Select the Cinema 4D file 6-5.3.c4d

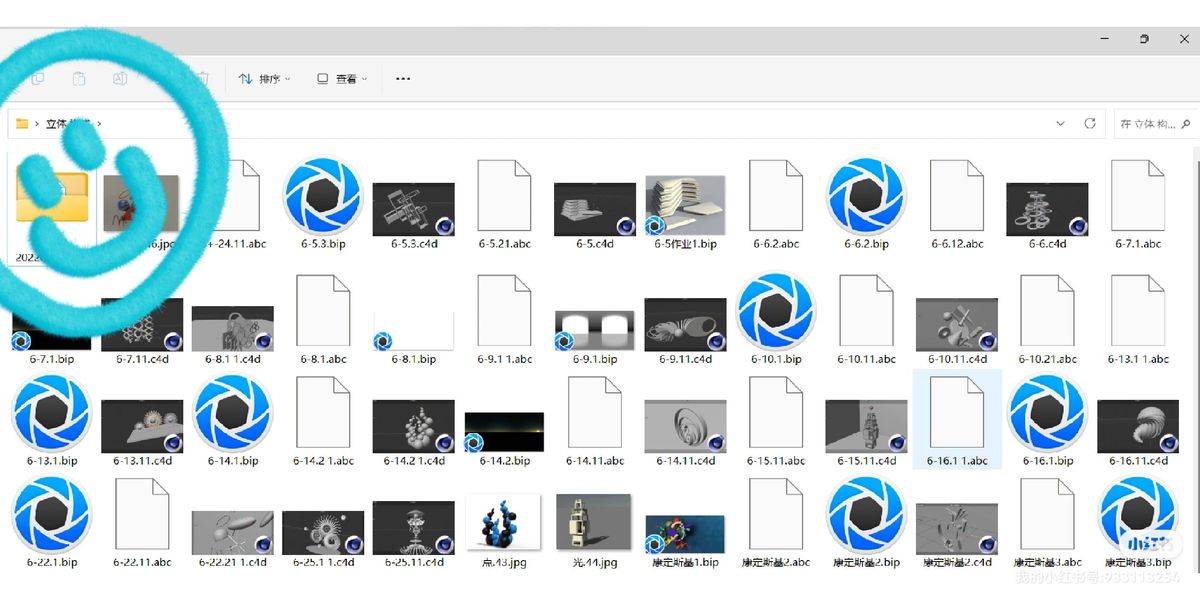pyautogui.click(x=414, y=216)
